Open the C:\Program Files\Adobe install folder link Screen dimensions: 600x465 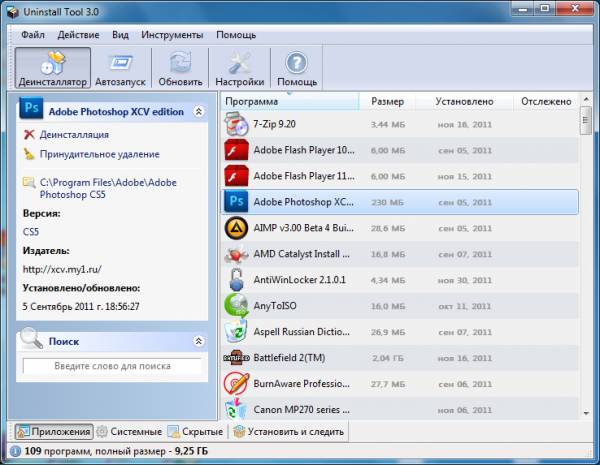pos(108,188)
